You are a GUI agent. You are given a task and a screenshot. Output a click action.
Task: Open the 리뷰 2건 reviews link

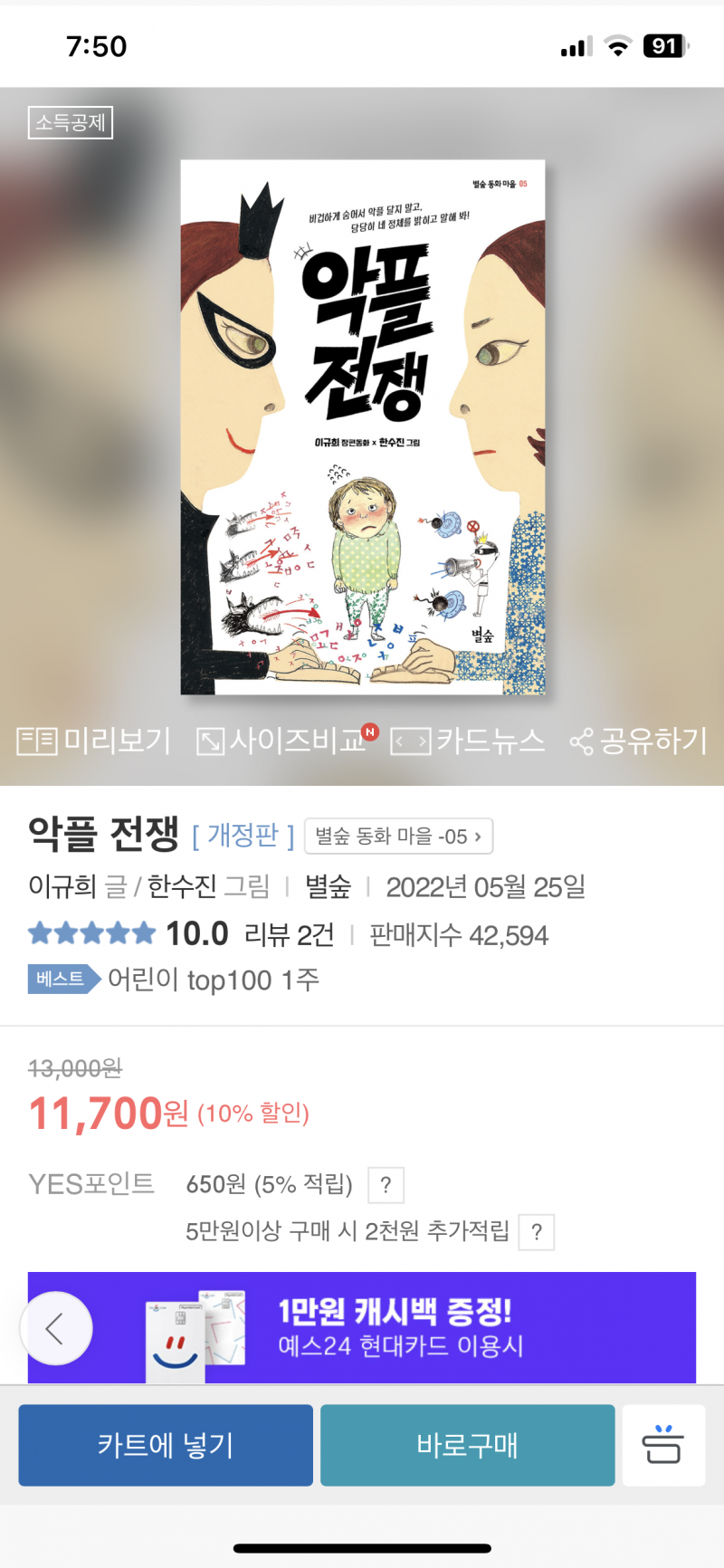click(x=290, y=934)
